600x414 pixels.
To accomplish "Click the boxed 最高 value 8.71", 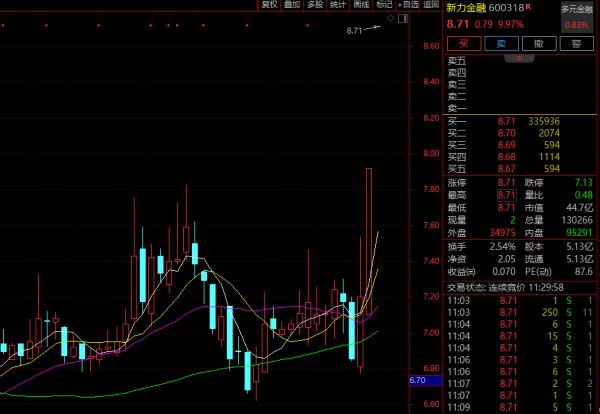I will (x=506, y=195).
